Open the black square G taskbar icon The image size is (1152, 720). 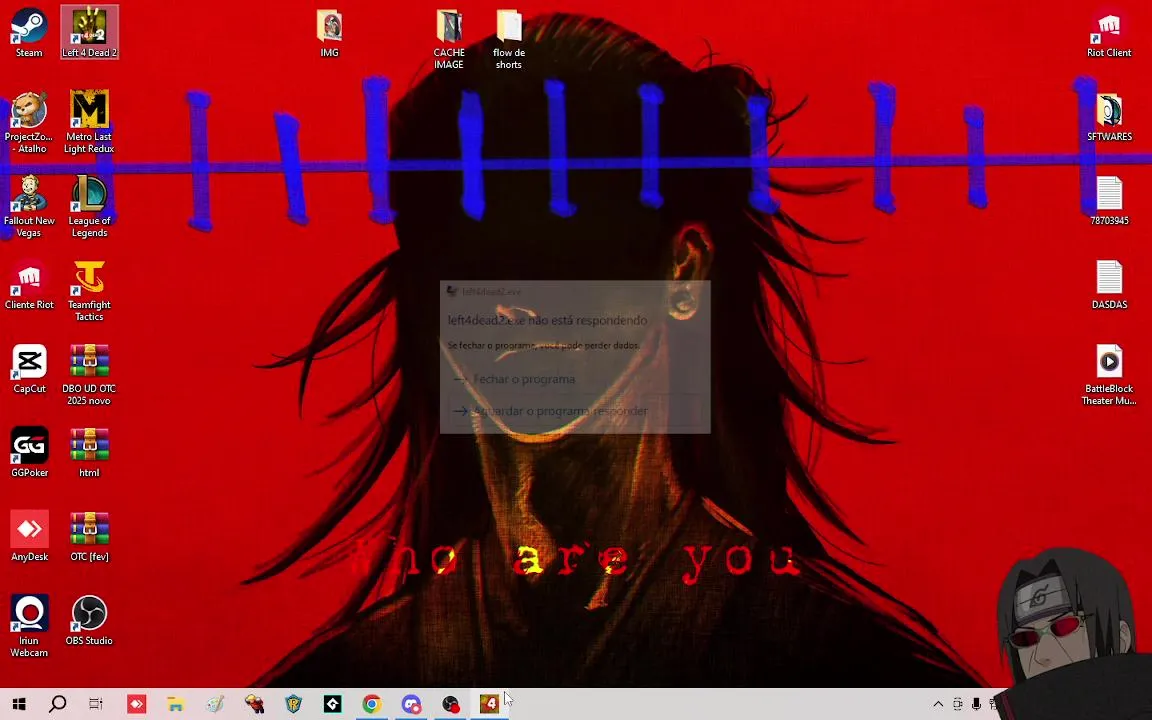332,704
